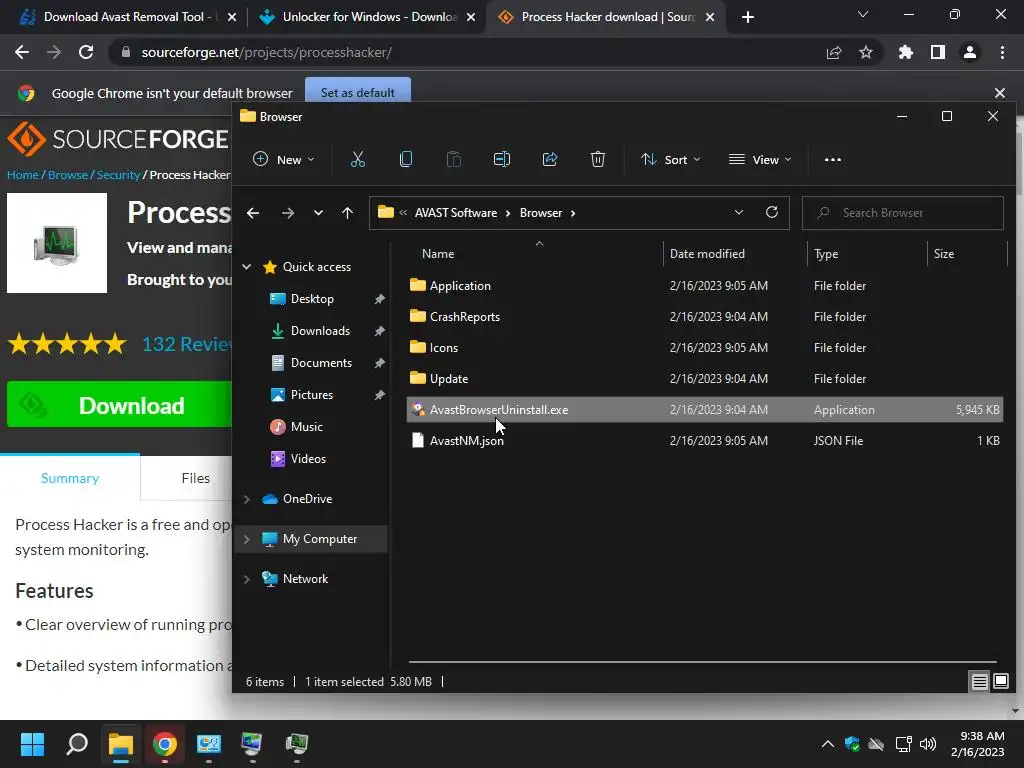
Task: Switch to details view layout icon
Action: 980,682
